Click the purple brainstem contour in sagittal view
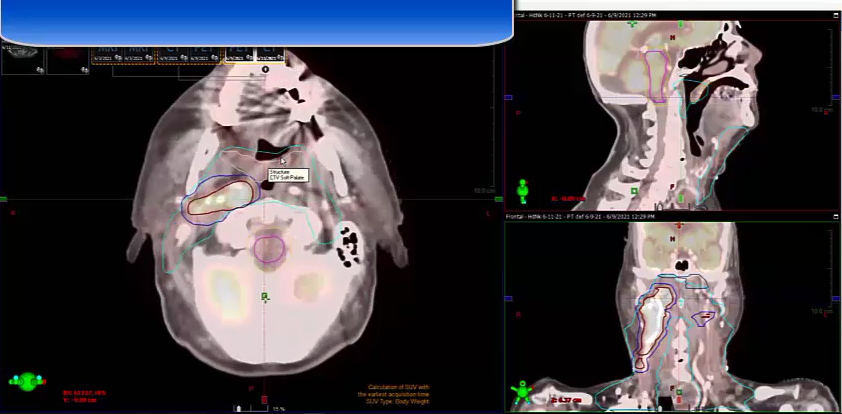The image size is (842, 414). point(656,77)
